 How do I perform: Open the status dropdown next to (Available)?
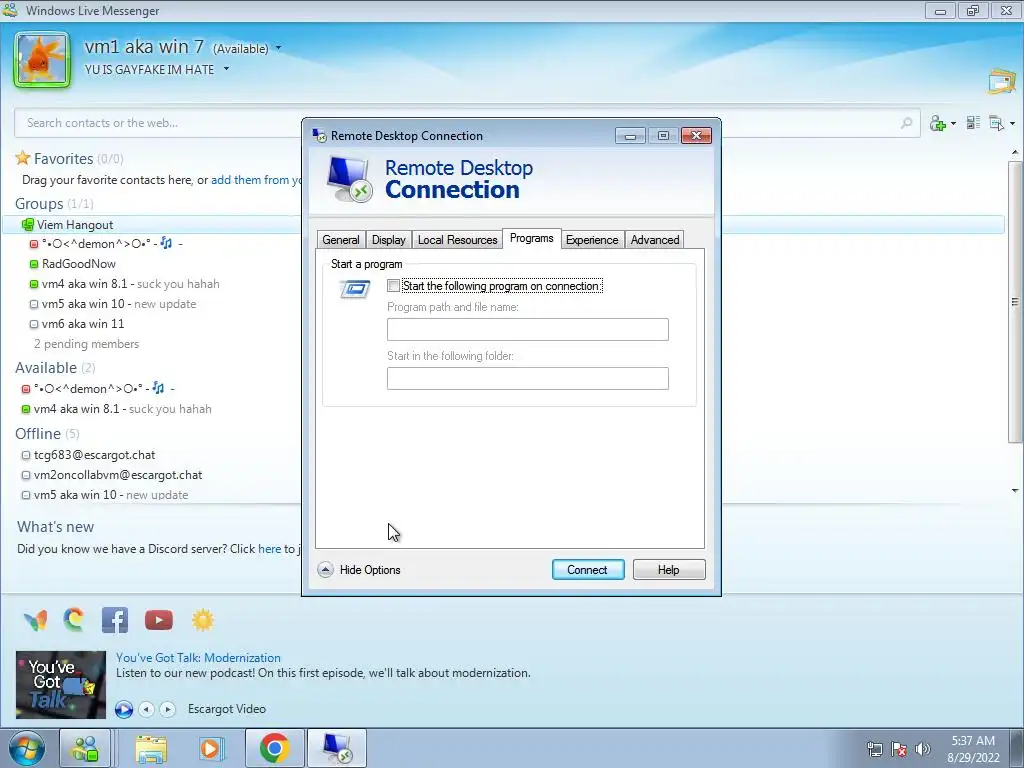point(279,48)
